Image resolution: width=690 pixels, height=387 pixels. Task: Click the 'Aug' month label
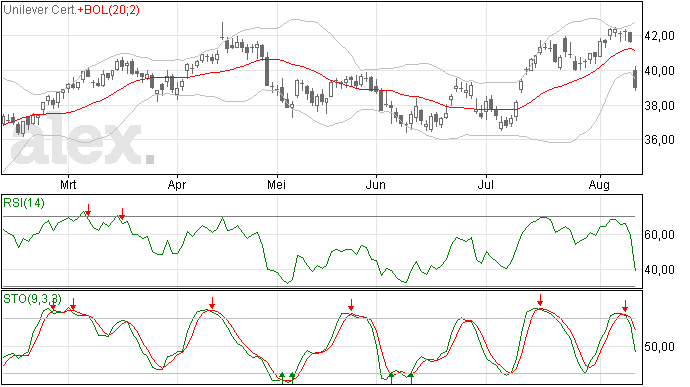pos(599,184)
